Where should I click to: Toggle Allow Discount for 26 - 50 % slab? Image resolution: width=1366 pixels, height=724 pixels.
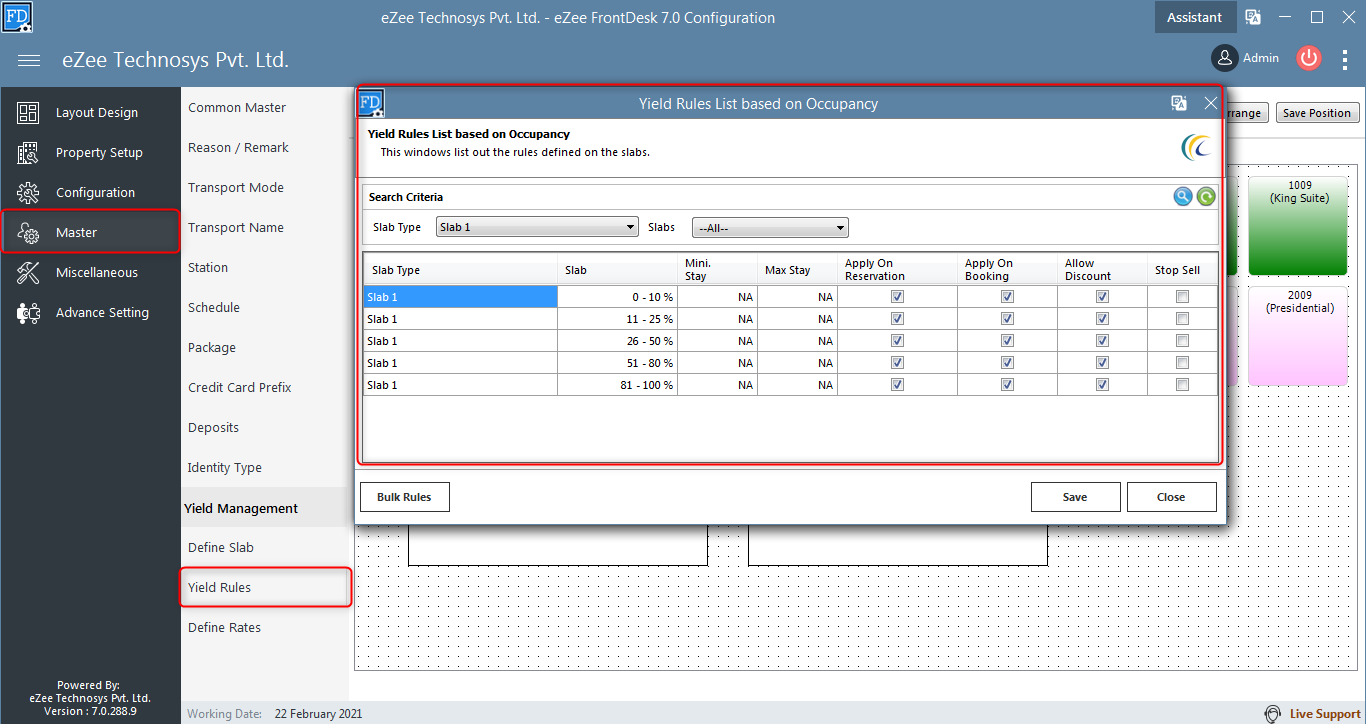point(1102,341)
